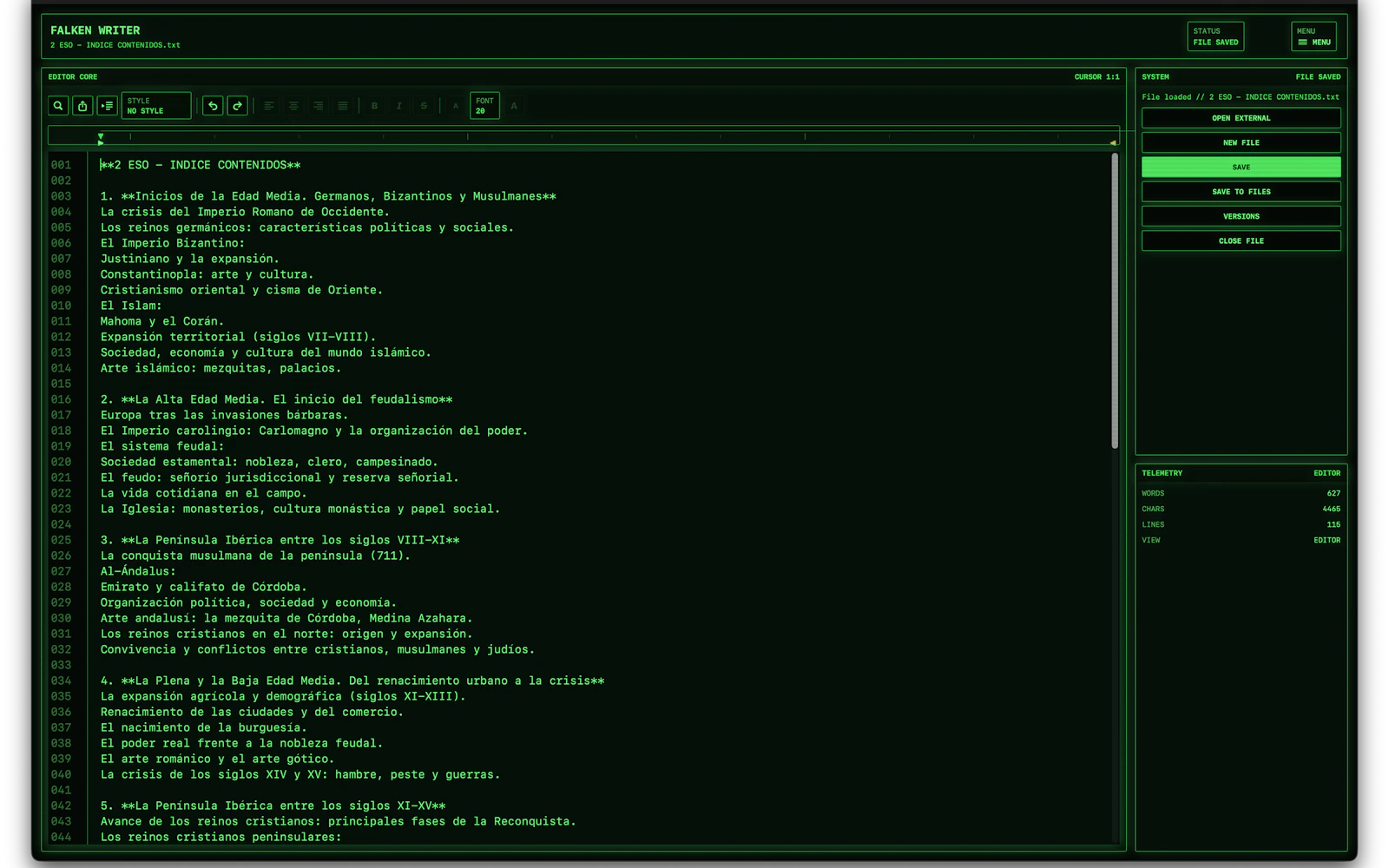
Task: Click the FALKEN WRITER title
Action: point(95,30)
